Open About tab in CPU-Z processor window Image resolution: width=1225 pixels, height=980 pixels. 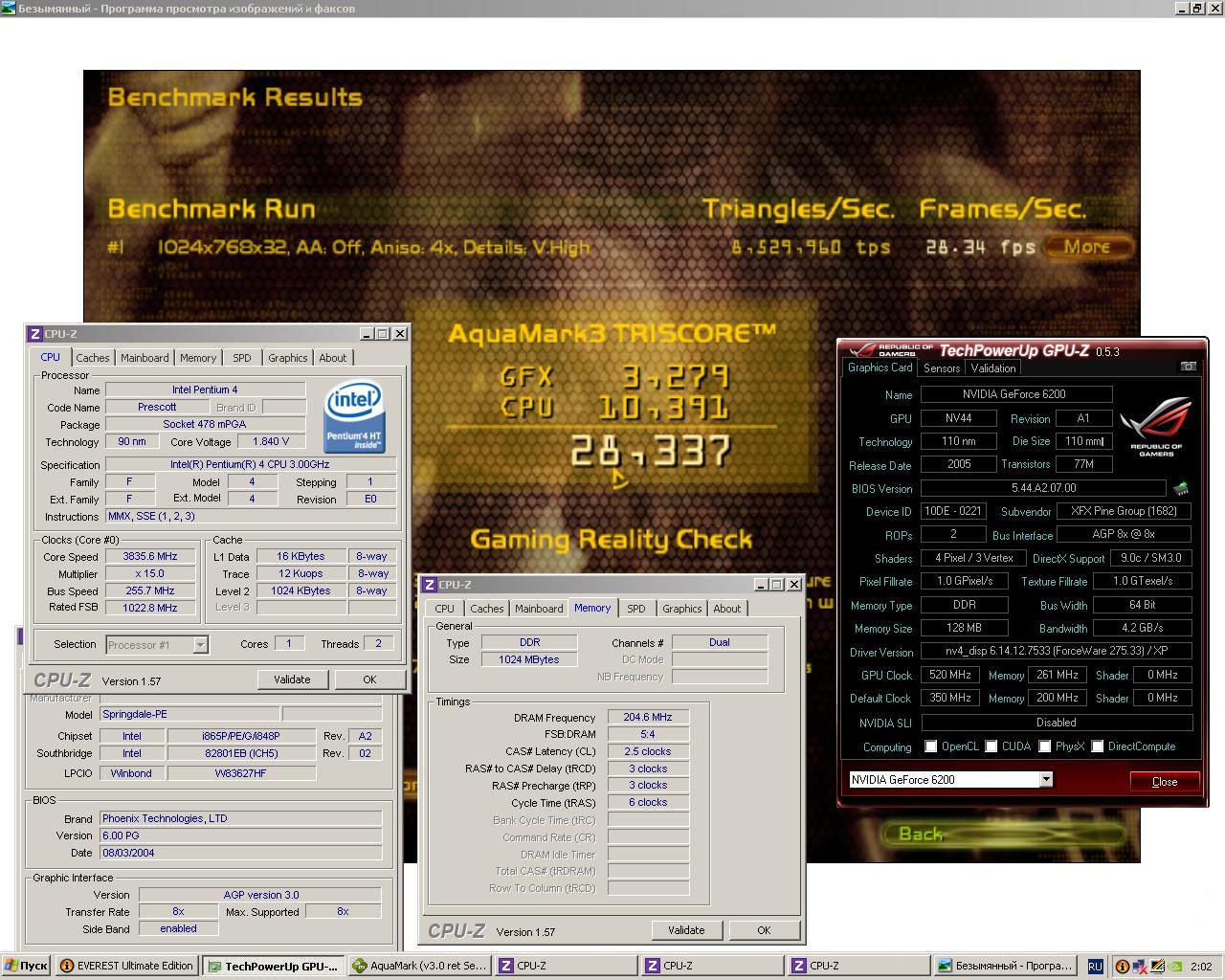333,358
